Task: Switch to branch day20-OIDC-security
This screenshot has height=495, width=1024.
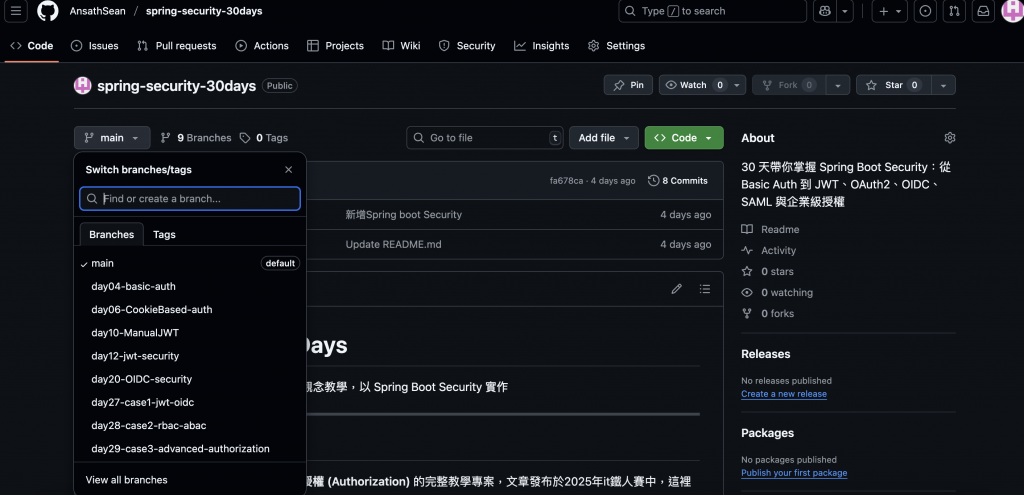Action: (x=190, y=379)
